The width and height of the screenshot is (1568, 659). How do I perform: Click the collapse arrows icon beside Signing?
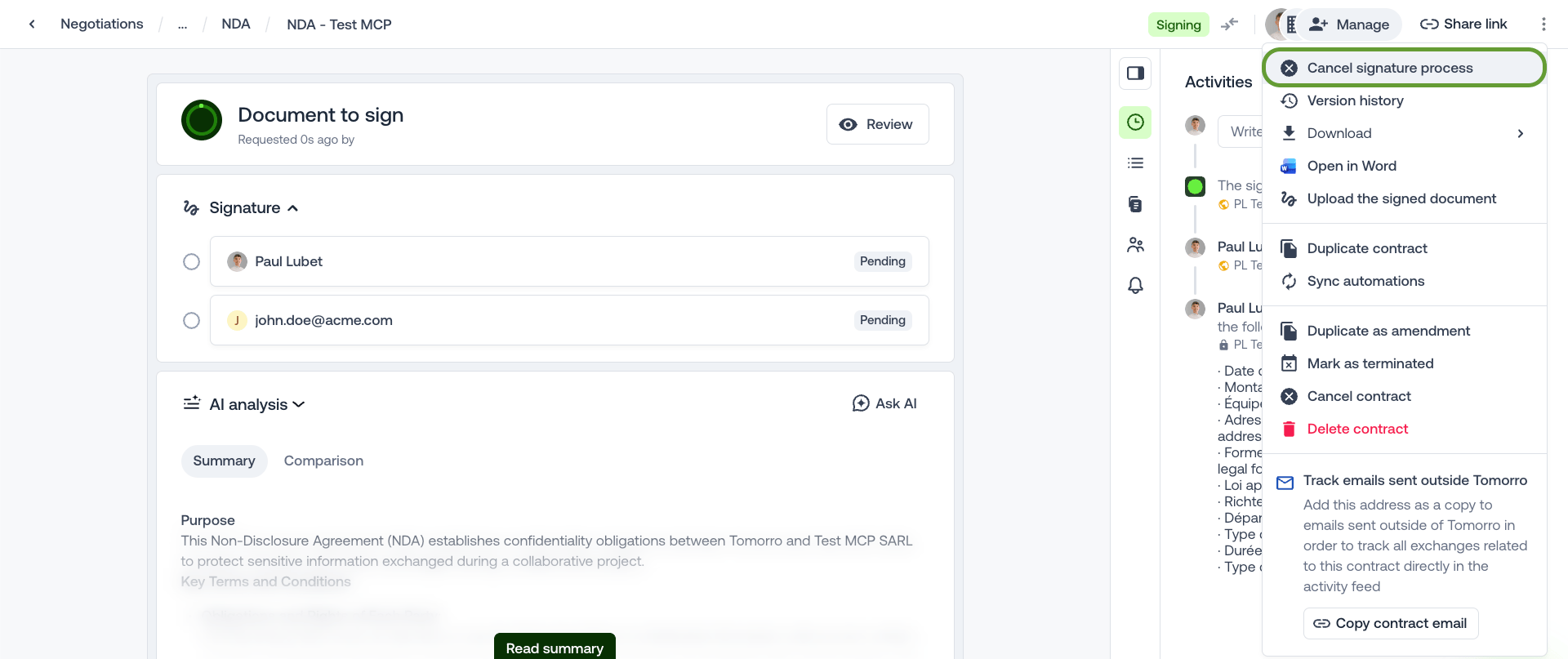pyautogui.click(x=1229, y=24)
